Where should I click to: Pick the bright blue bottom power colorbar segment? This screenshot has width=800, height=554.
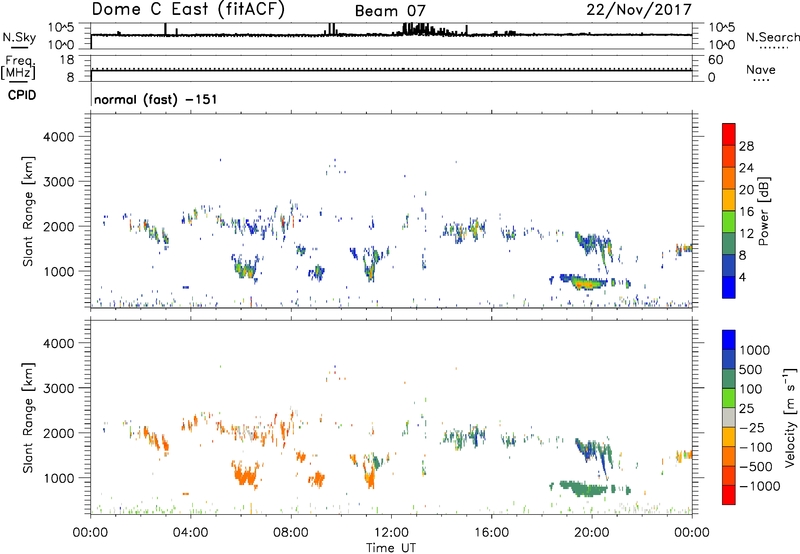pyautogui.click(x=729, y=287)
